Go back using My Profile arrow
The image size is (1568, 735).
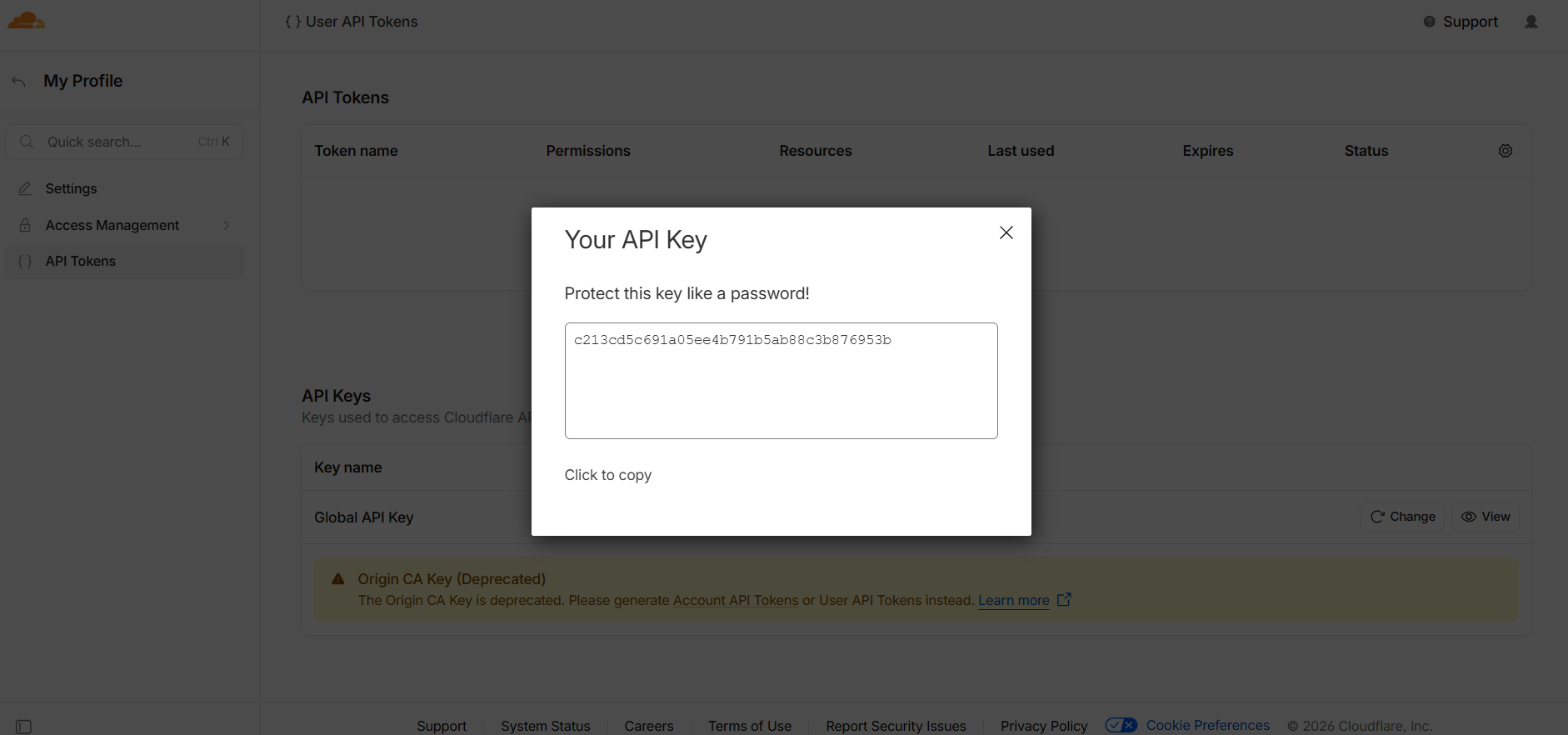tap(18, 81)
